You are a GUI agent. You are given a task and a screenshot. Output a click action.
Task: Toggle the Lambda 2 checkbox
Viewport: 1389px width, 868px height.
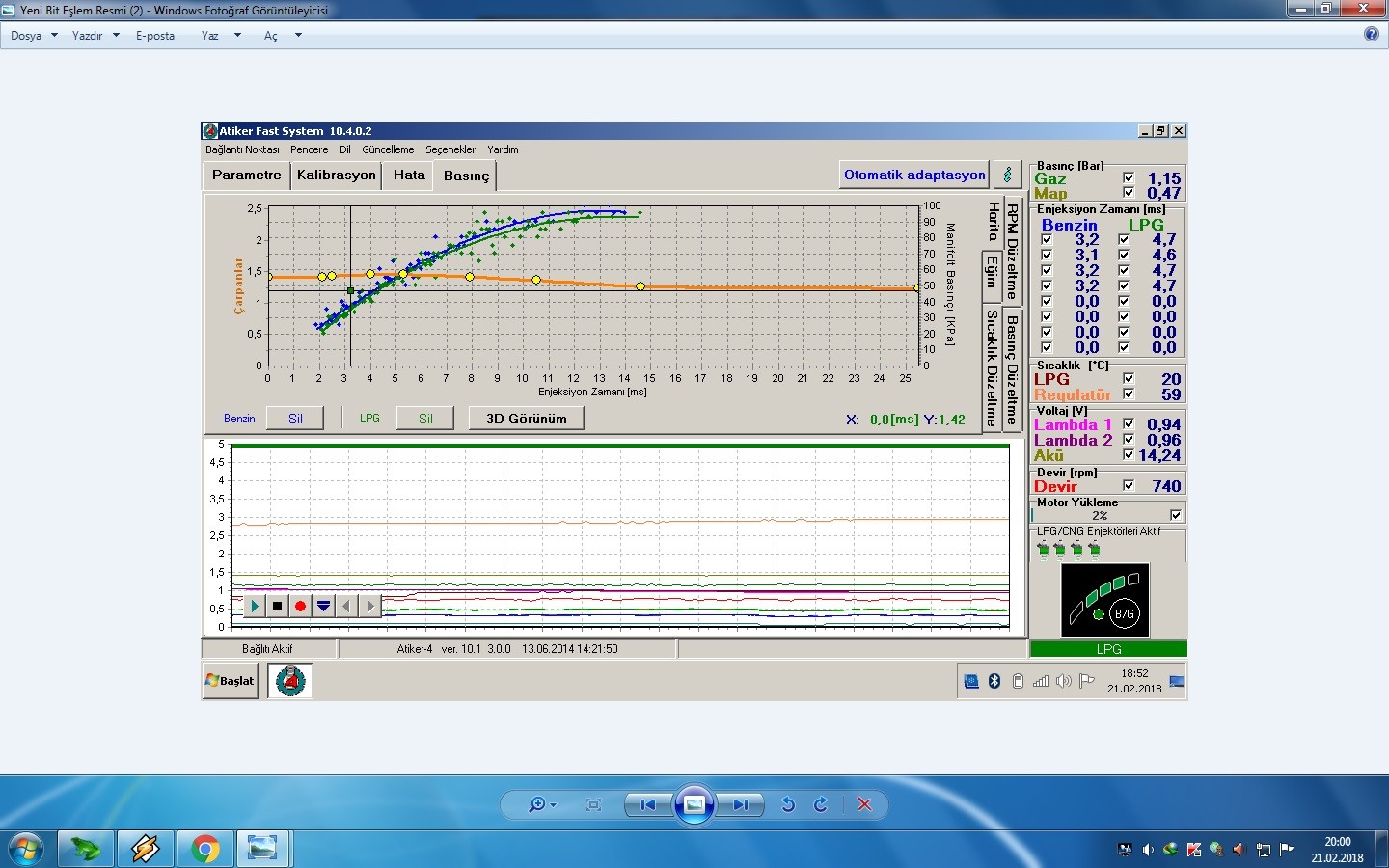point(1129,440)
